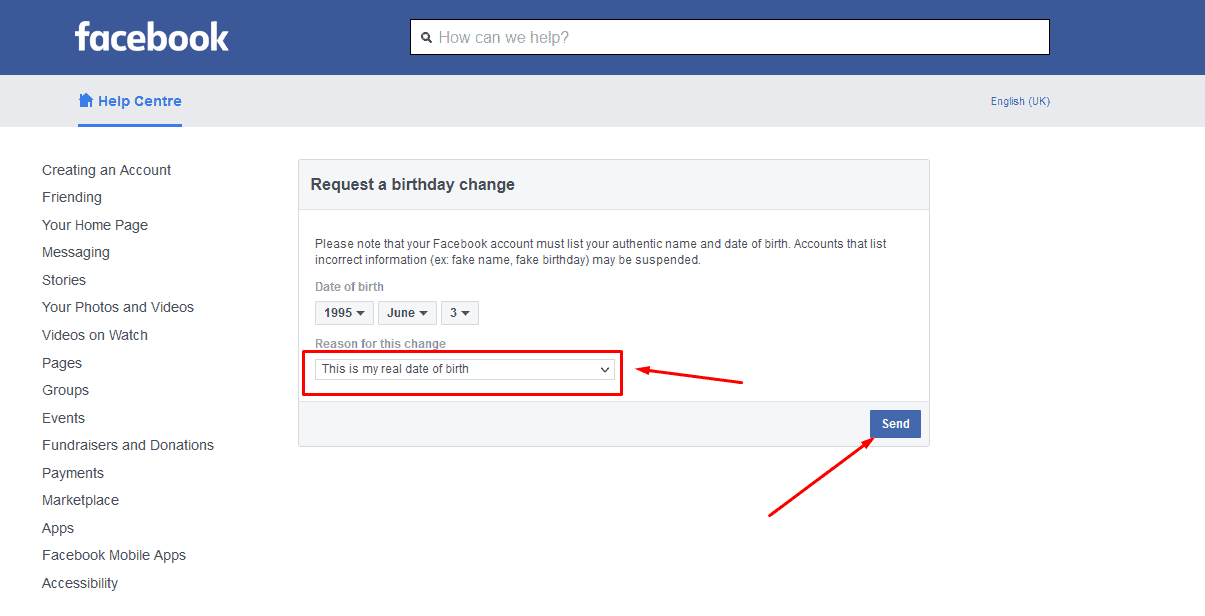This screenshot has width=1205, height=616.
Task: Expand the reason for this change dropdown
Action: 465,370
